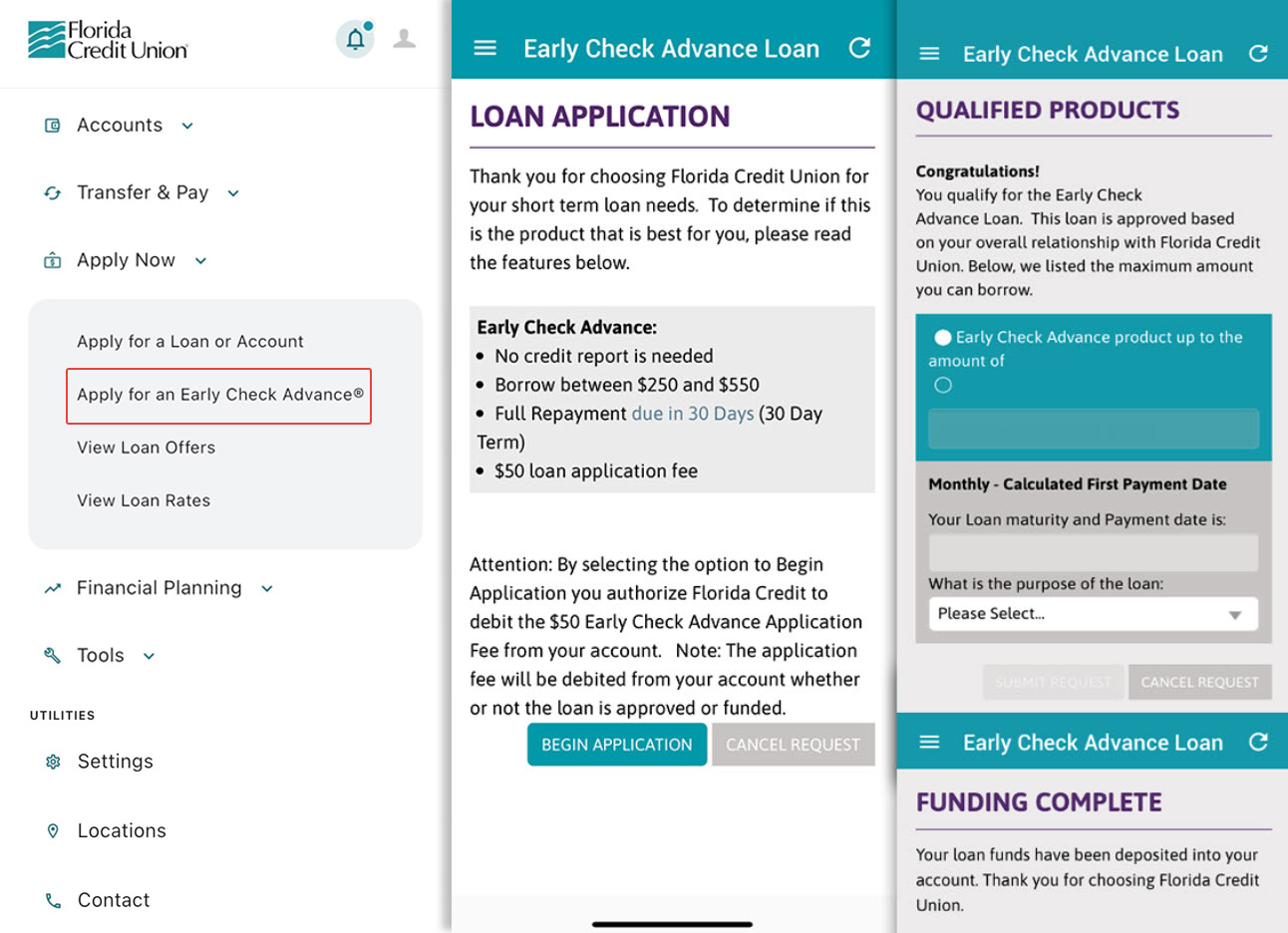Screen dimensions: 1288x933
Task: Click the Transfer & Pay arrows icon
Action: pyautogui.click(x=53, y=193)
